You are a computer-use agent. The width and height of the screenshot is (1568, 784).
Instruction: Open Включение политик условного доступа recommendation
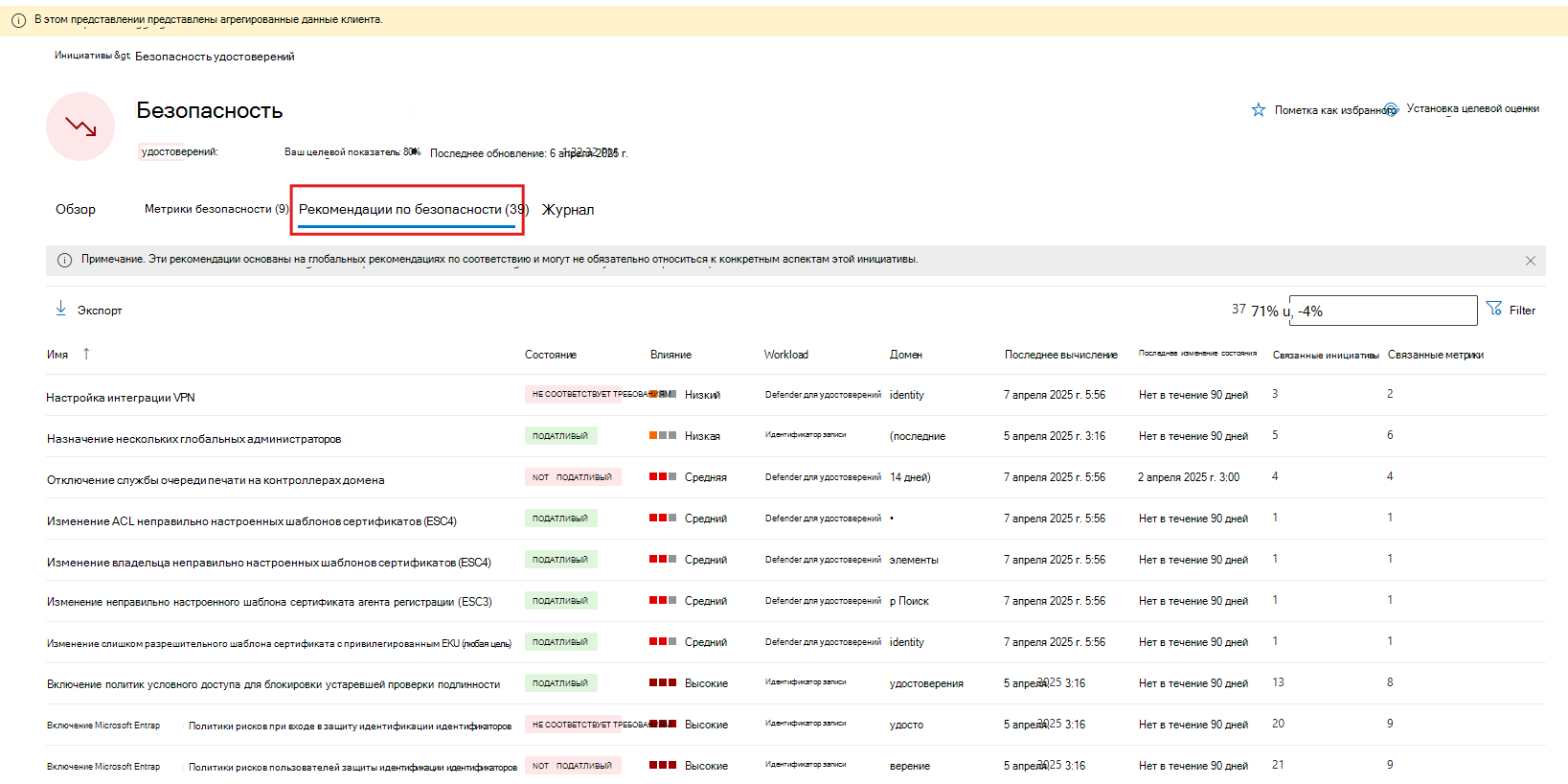coord(273,684)
